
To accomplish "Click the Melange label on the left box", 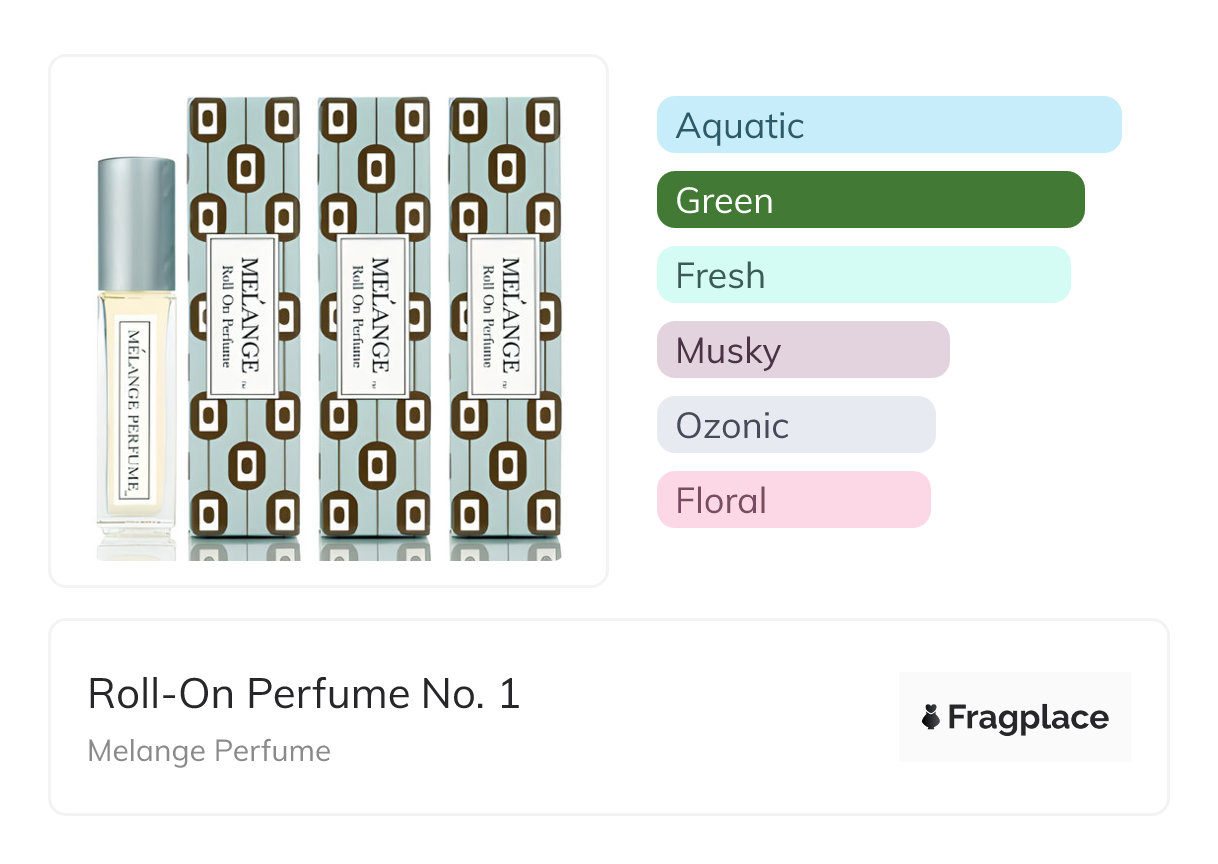I will point(245,317).
